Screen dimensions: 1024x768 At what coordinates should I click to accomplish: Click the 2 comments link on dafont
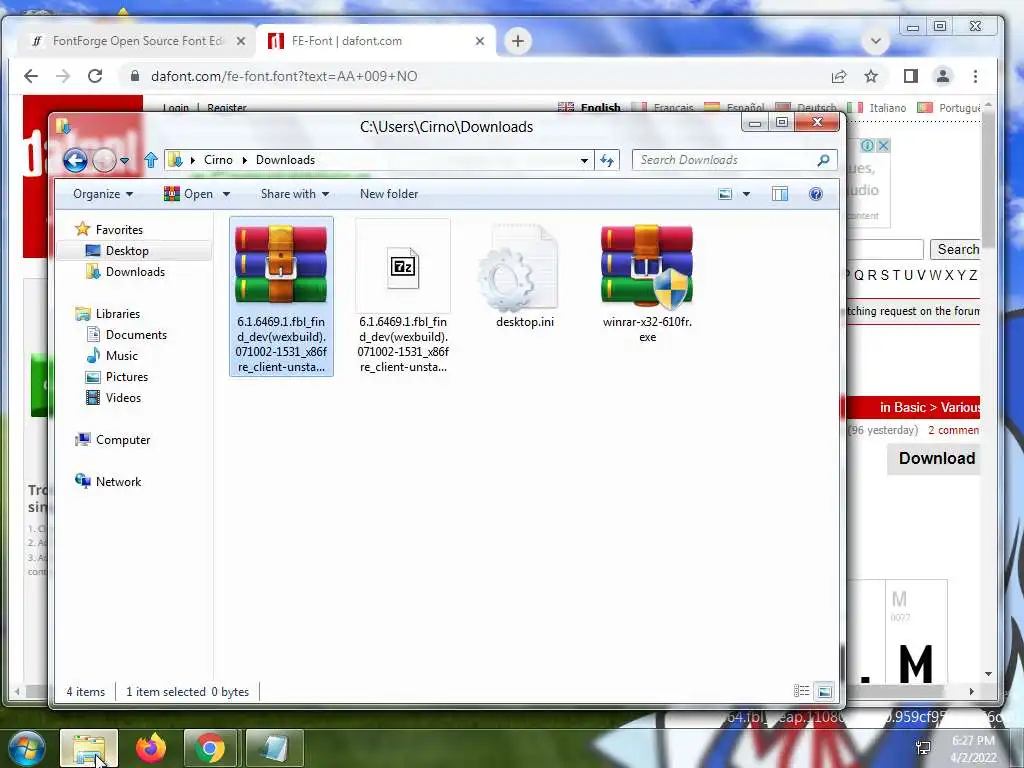[953, 430]
